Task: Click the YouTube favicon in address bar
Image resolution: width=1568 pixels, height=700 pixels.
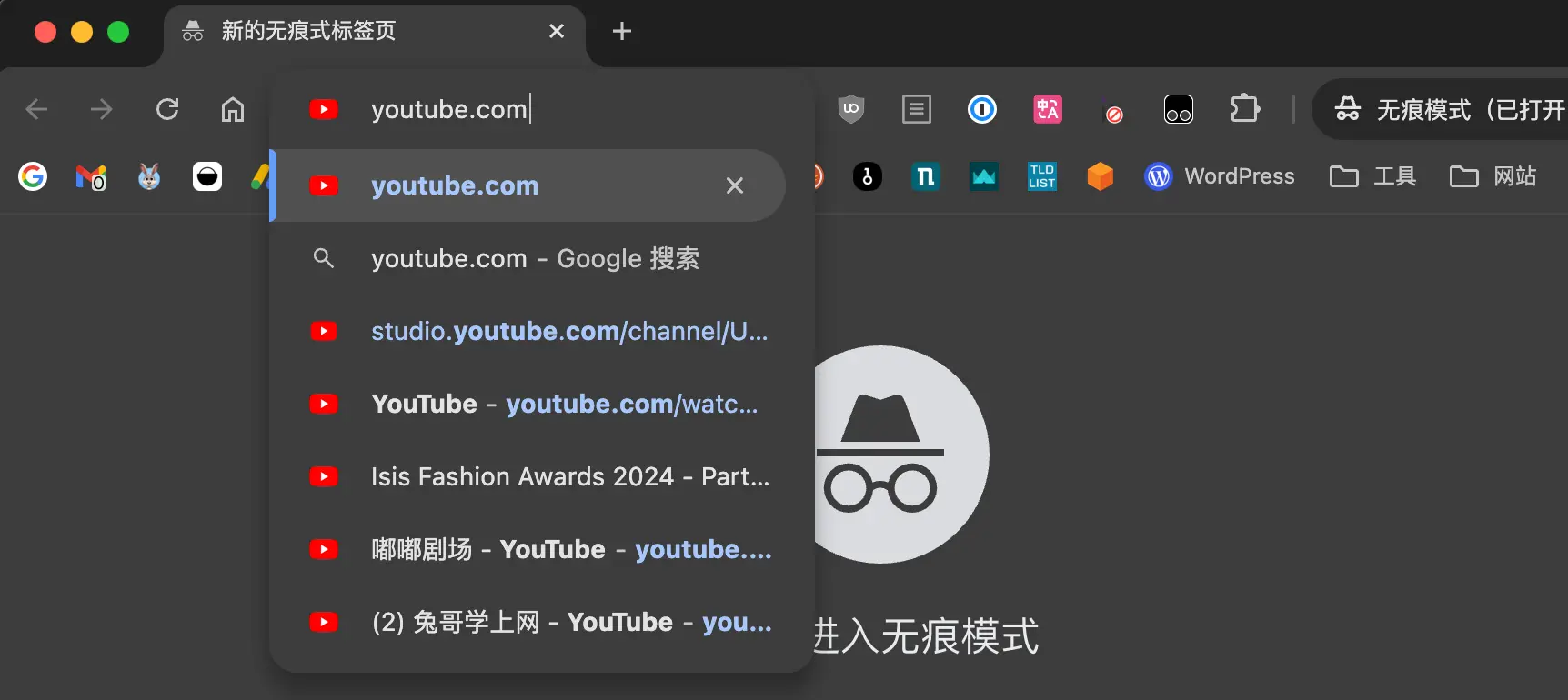Action: [324, 110]
